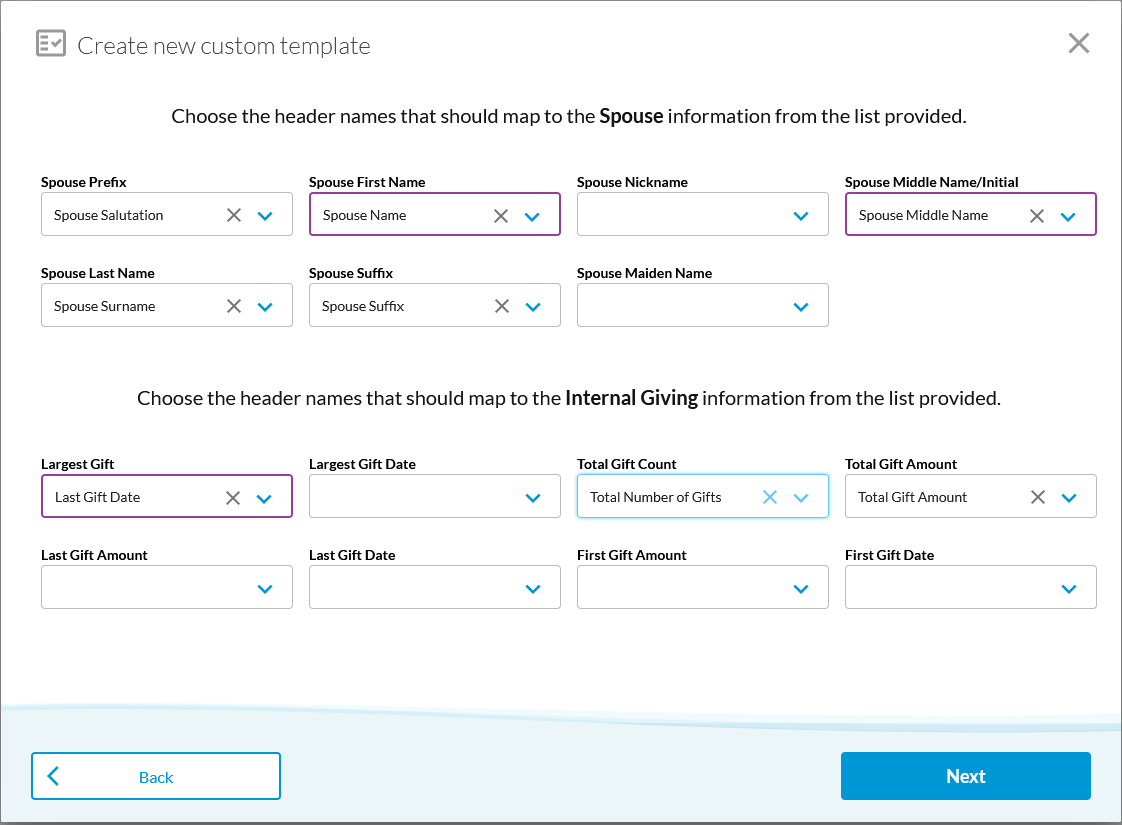This screenshot has width=1122, height=825.
Task: Click the Next button
Action: pos(965,775)
